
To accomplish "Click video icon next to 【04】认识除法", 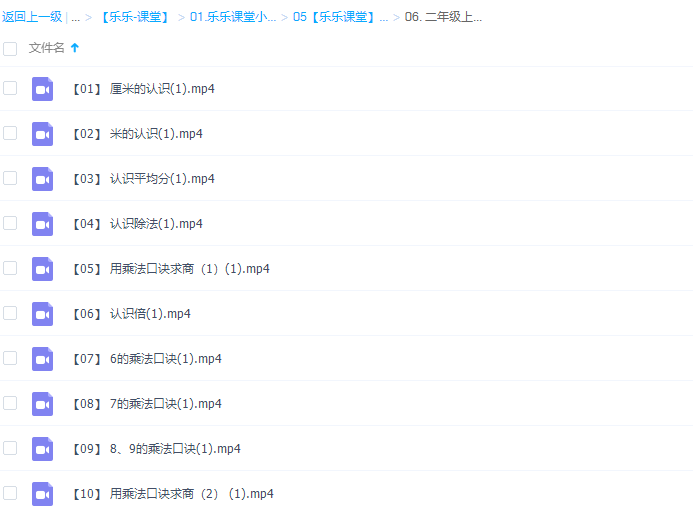I will click(x=42, y=224).
